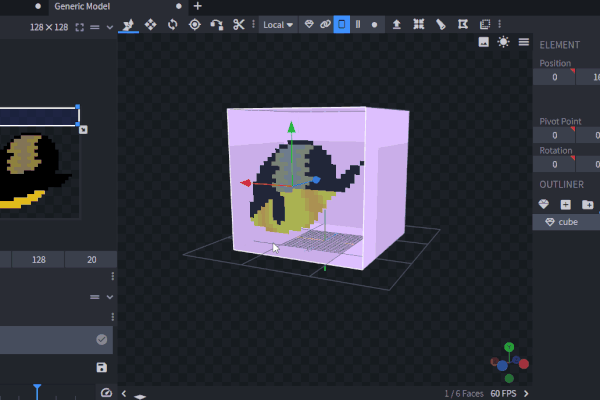Click the save texture icon
Screen dimensions: 600x400
102,368
